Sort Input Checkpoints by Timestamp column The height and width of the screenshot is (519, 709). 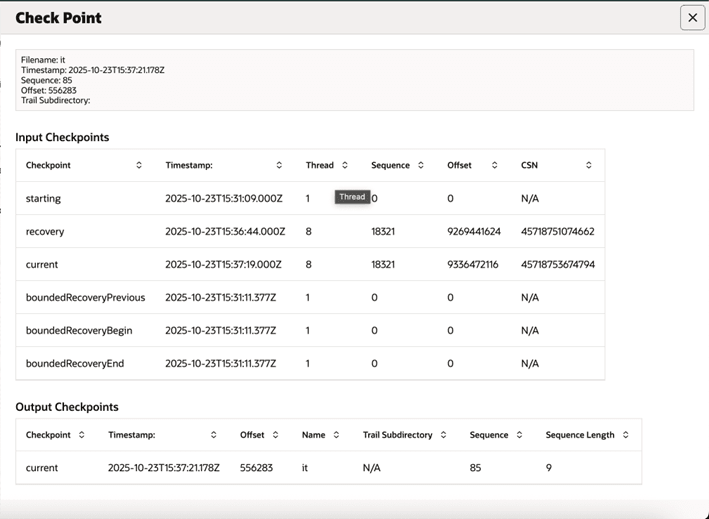[279, 165]
